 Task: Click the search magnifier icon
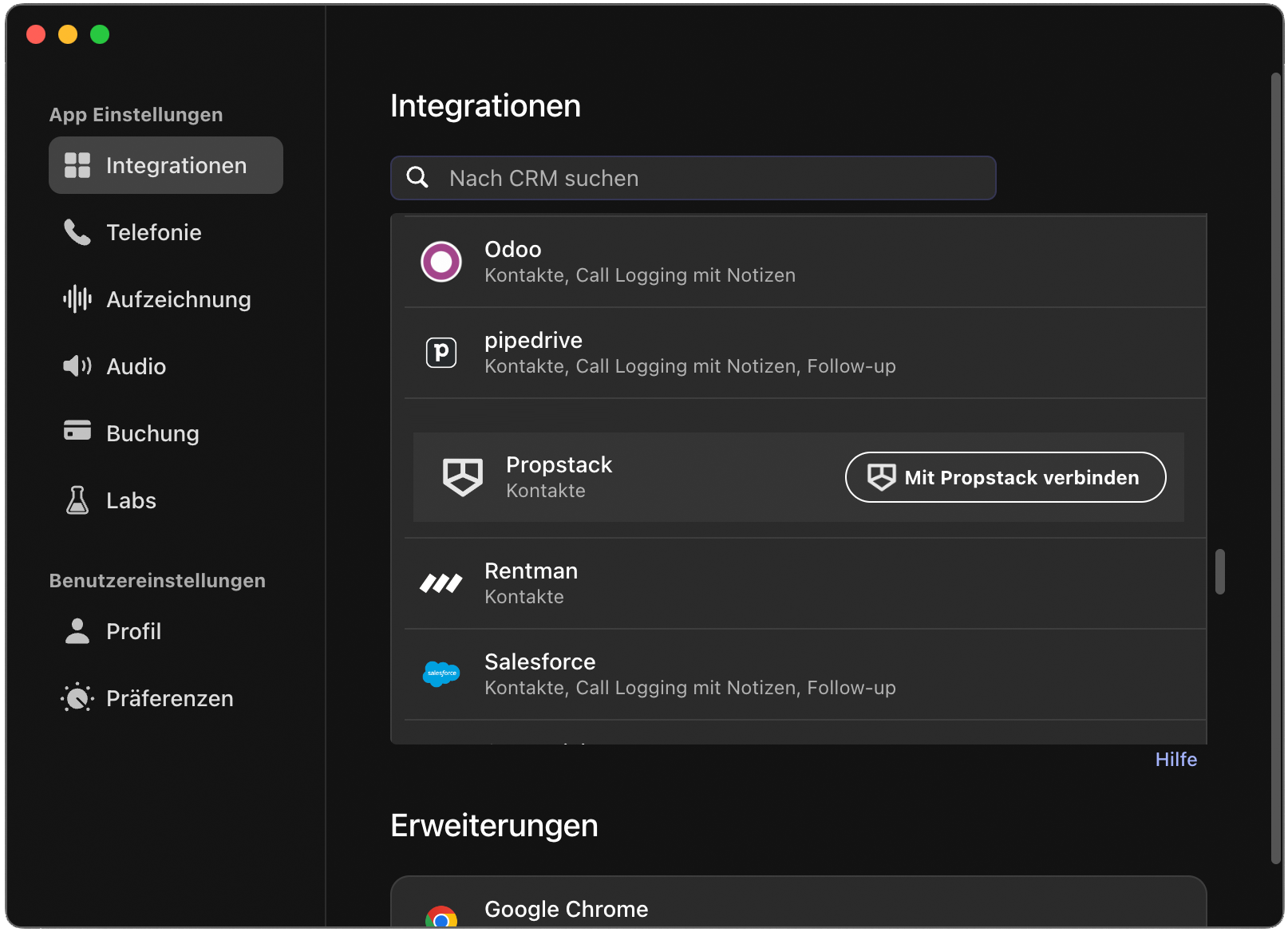click(417, 177)
